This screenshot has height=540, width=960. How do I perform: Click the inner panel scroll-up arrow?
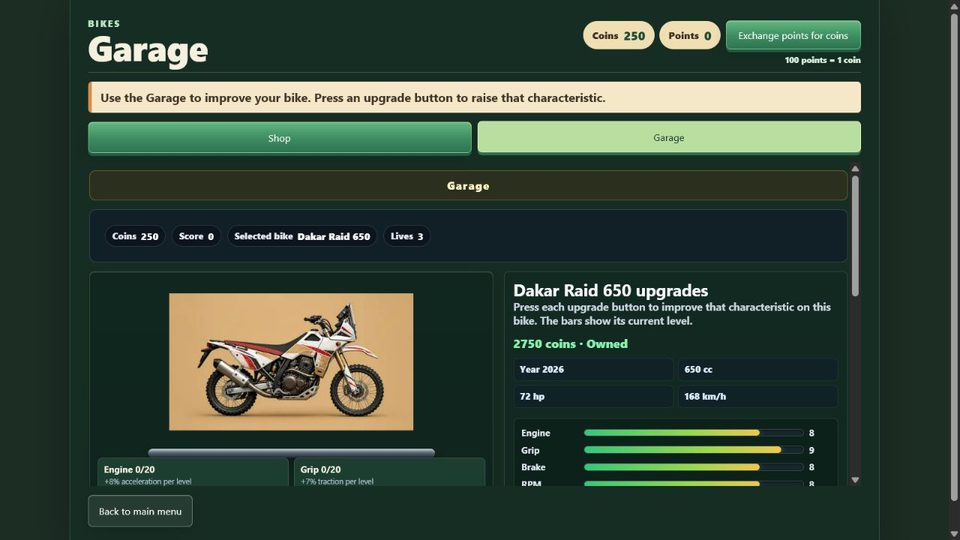855,168
